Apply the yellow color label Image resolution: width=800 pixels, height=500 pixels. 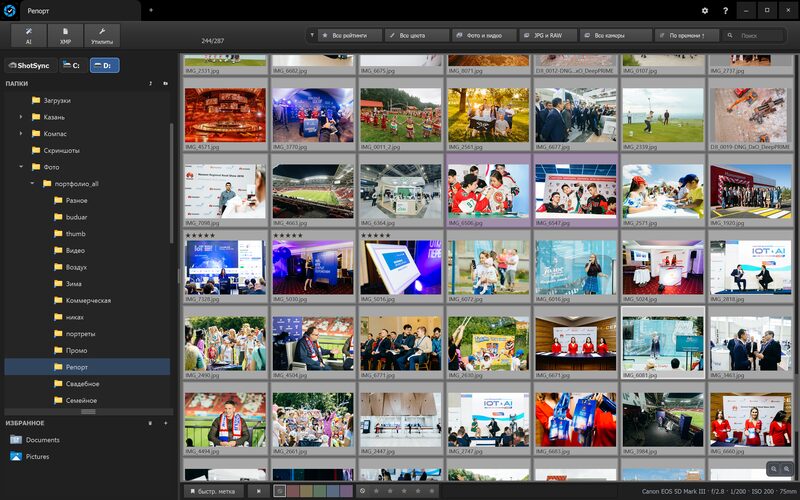pyautogui.click(x=306, y=491)
